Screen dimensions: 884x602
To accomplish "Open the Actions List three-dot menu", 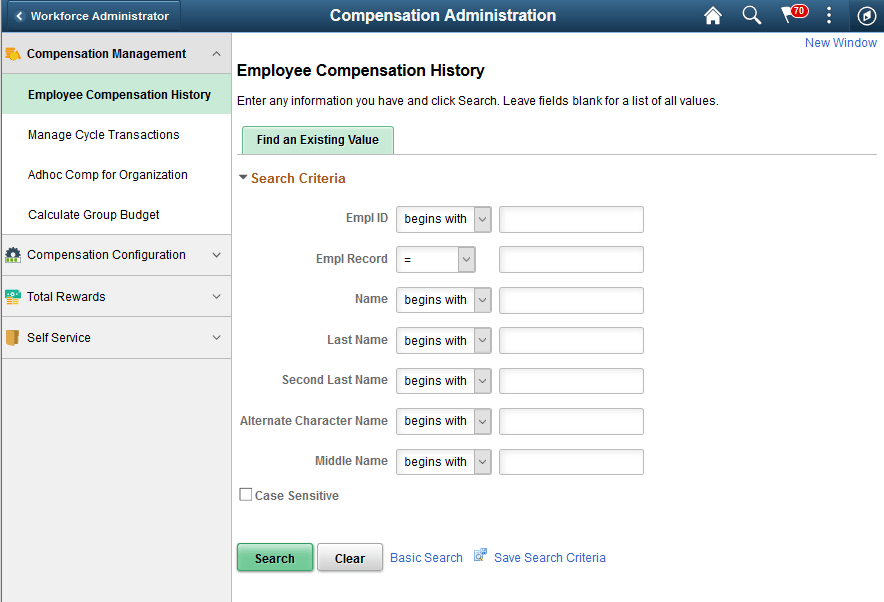I will (829, 16).
